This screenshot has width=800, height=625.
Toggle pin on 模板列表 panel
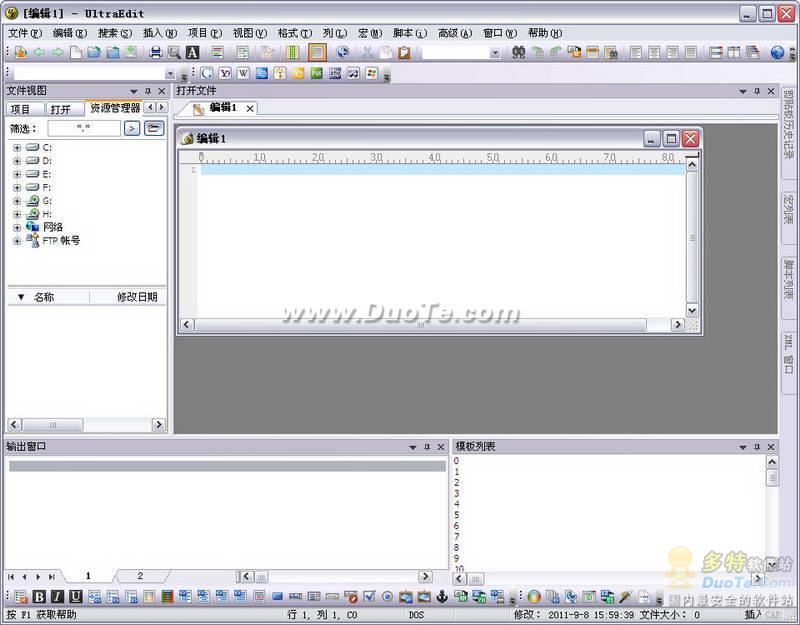pyautogui.click(x=757, y=447)
